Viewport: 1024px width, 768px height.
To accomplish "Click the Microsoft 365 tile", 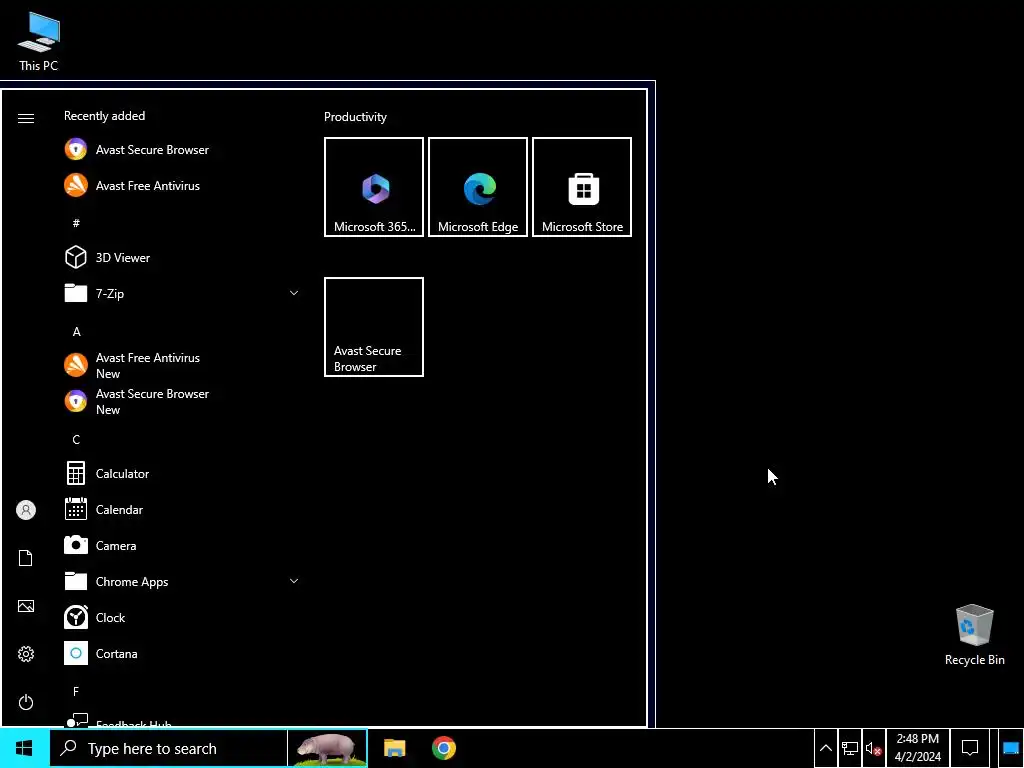I will pos(374,187).
